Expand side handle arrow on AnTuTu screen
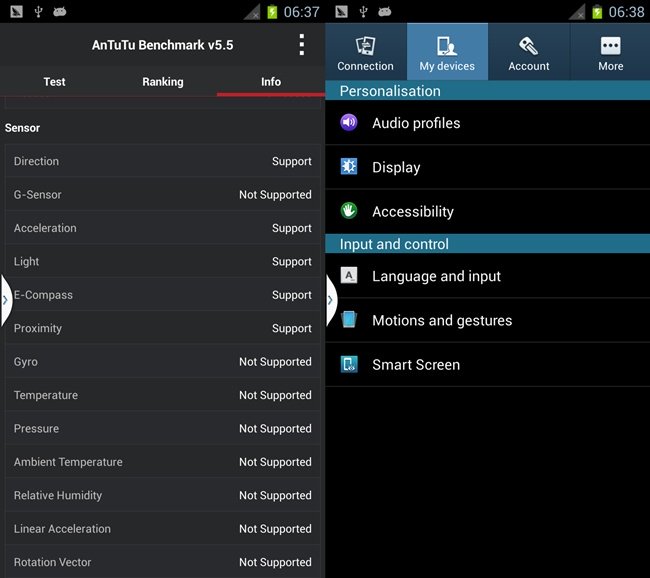This screenshot has width=650, height=578. tap(5, 299)
